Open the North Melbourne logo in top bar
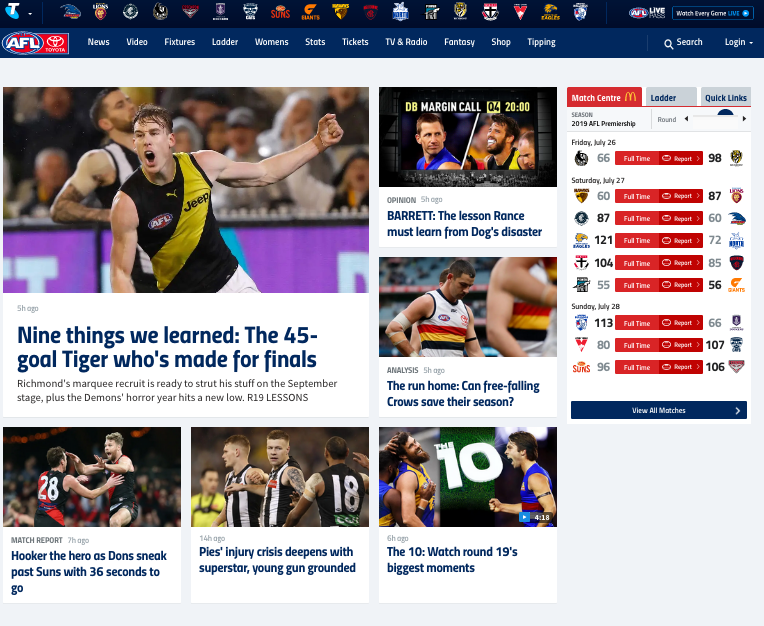764x626 pixels. click(x=400, y=12)
